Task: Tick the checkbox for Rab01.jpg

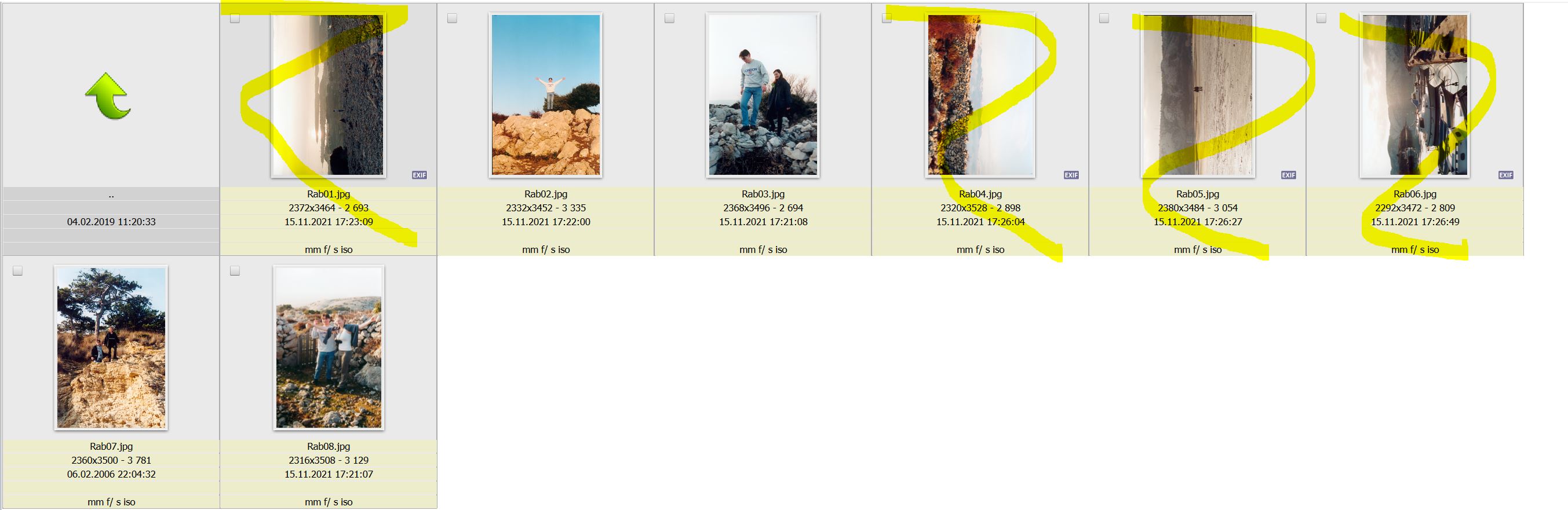Action: click(x=235, y=19)
